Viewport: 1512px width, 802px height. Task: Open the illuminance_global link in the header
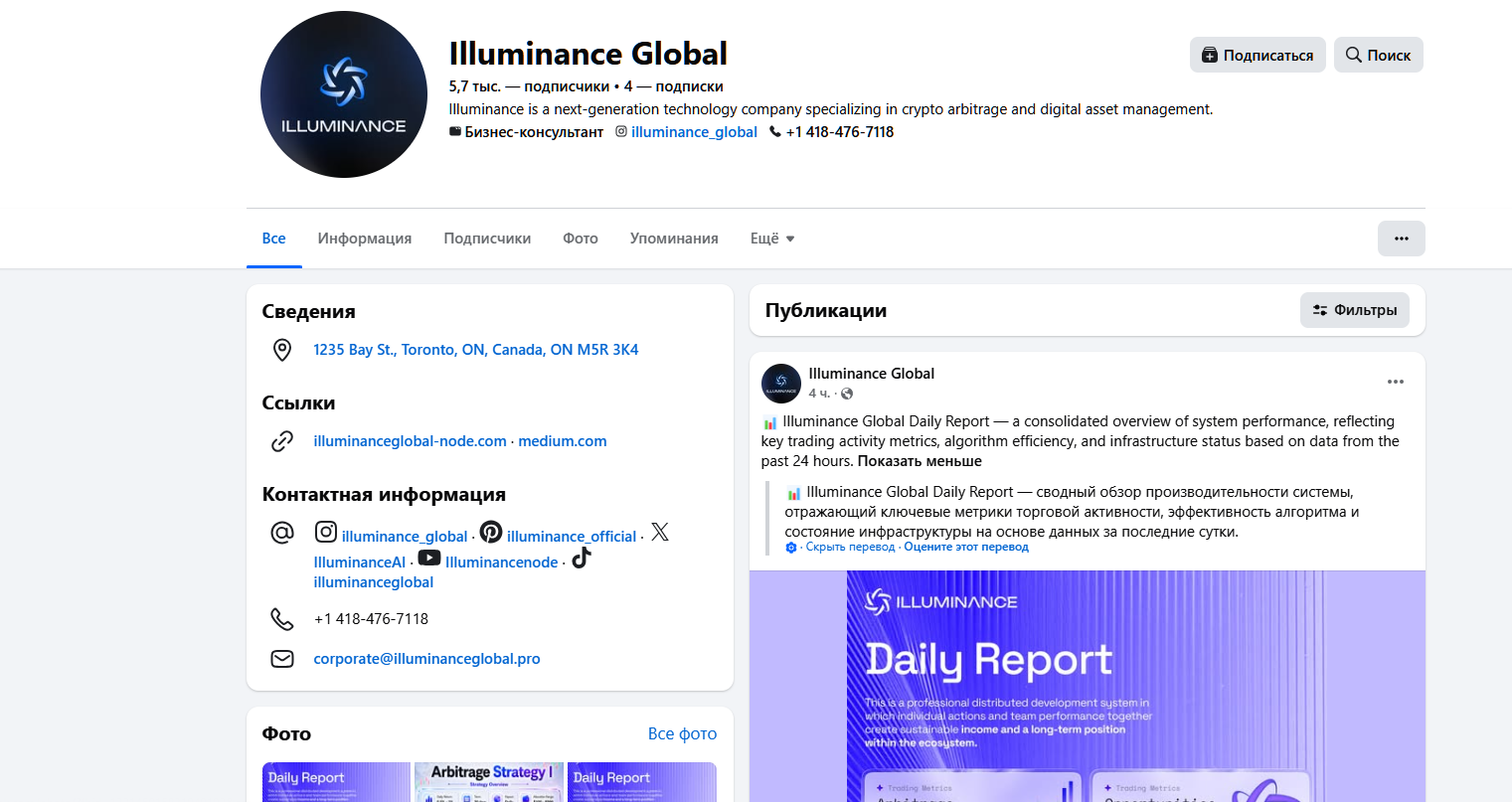694,132
